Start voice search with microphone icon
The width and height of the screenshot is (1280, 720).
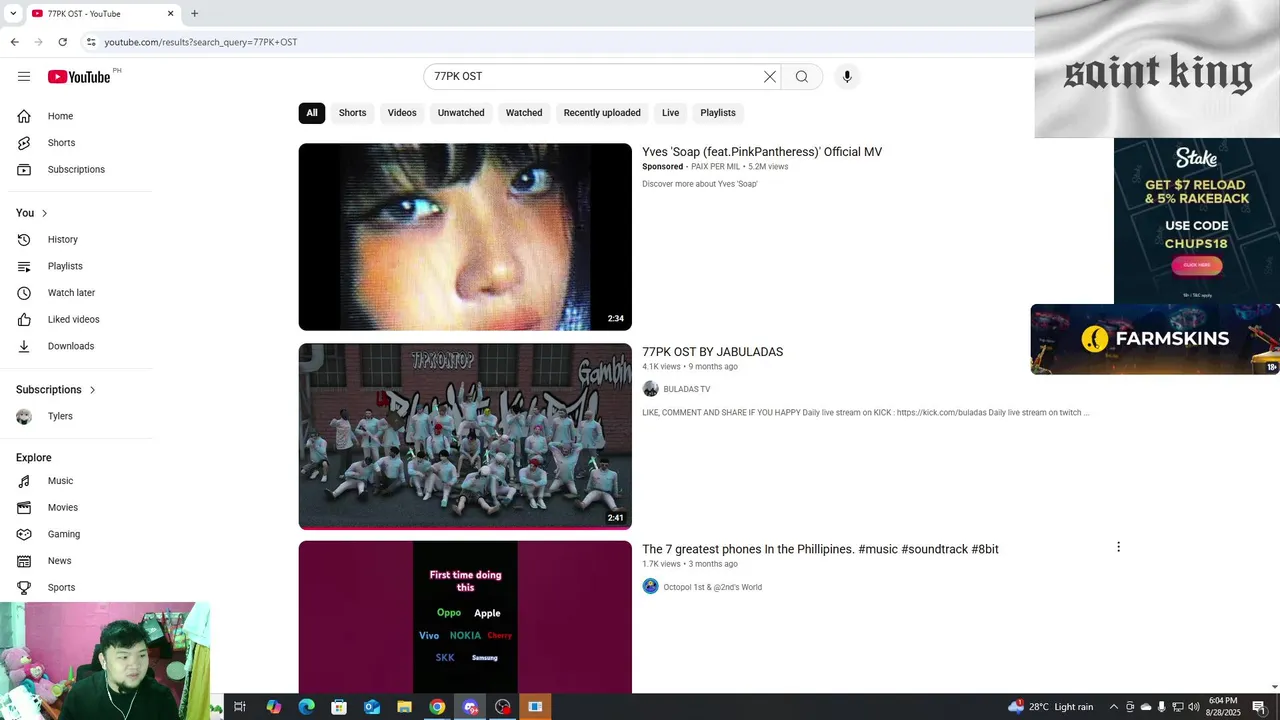point(847,77)
